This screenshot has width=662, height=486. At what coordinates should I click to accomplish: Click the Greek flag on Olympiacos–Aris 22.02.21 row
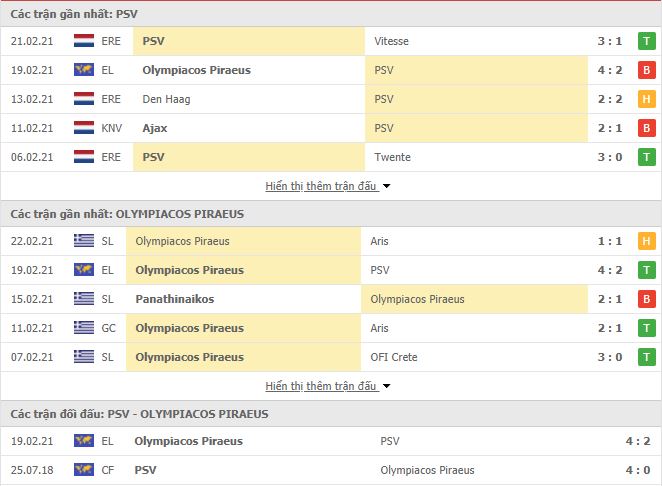click(x=84, y=241)
